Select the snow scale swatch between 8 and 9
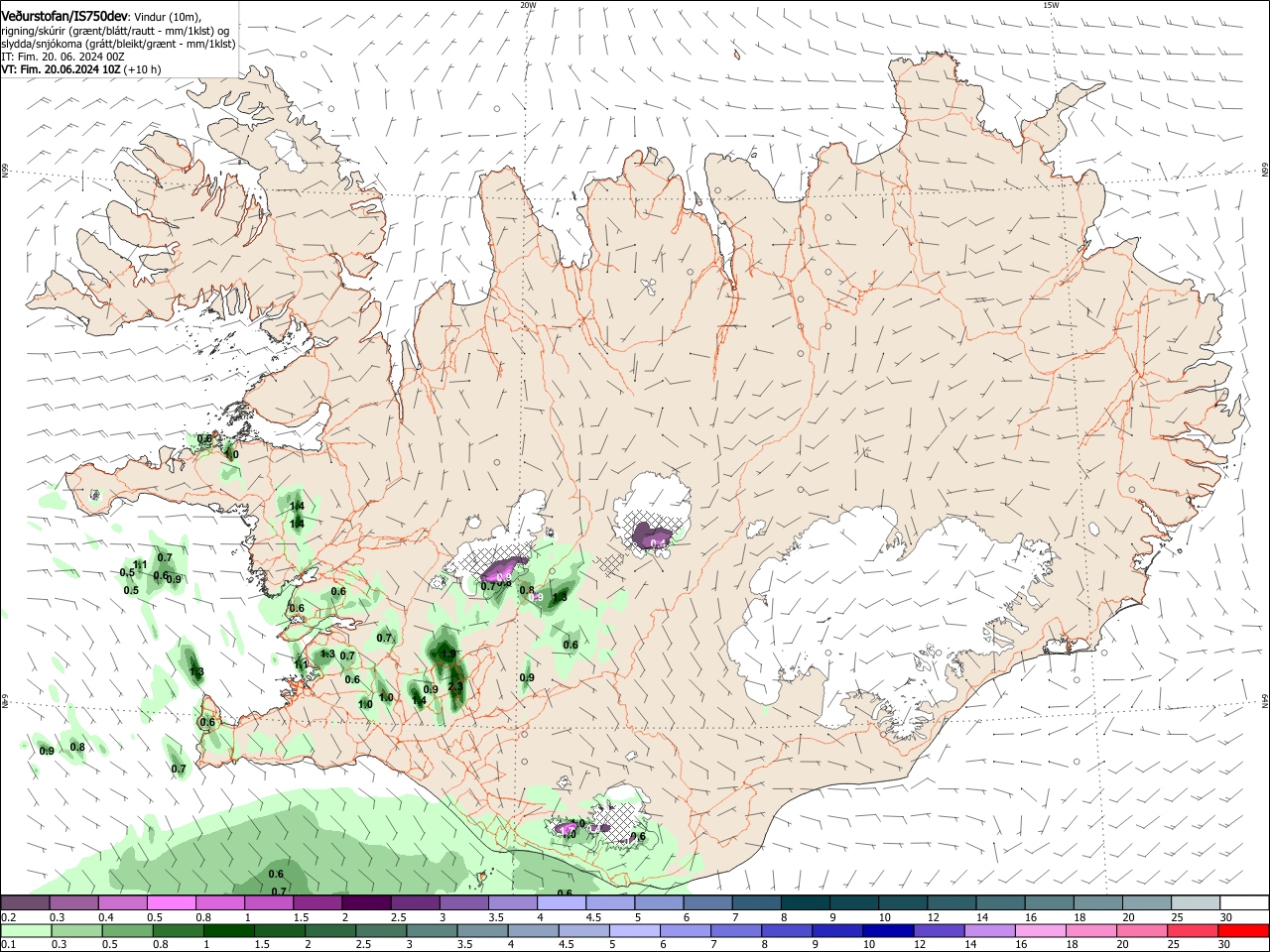 click(x=806, y=903)
